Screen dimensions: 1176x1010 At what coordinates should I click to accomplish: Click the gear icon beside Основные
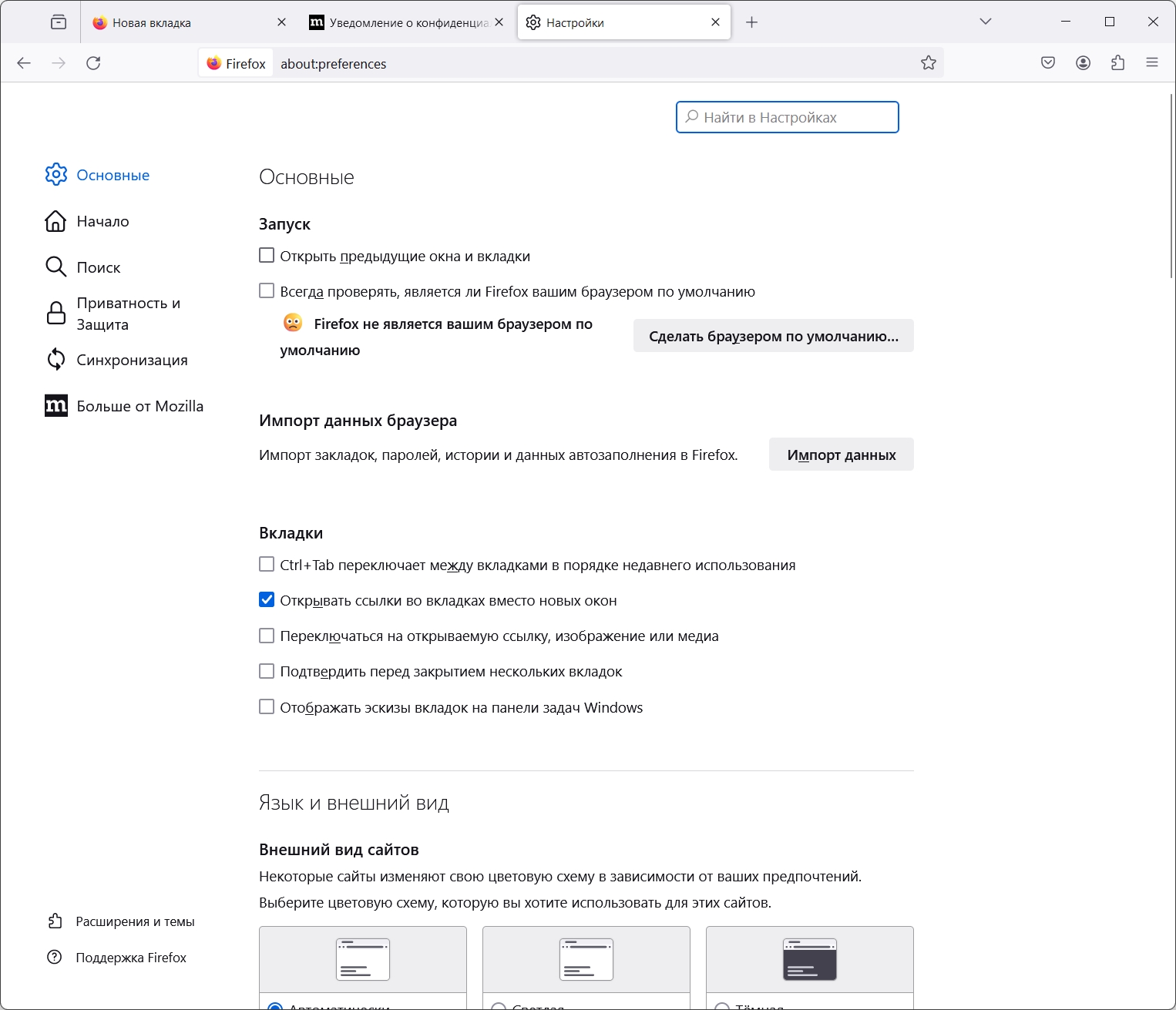point(56,175)
